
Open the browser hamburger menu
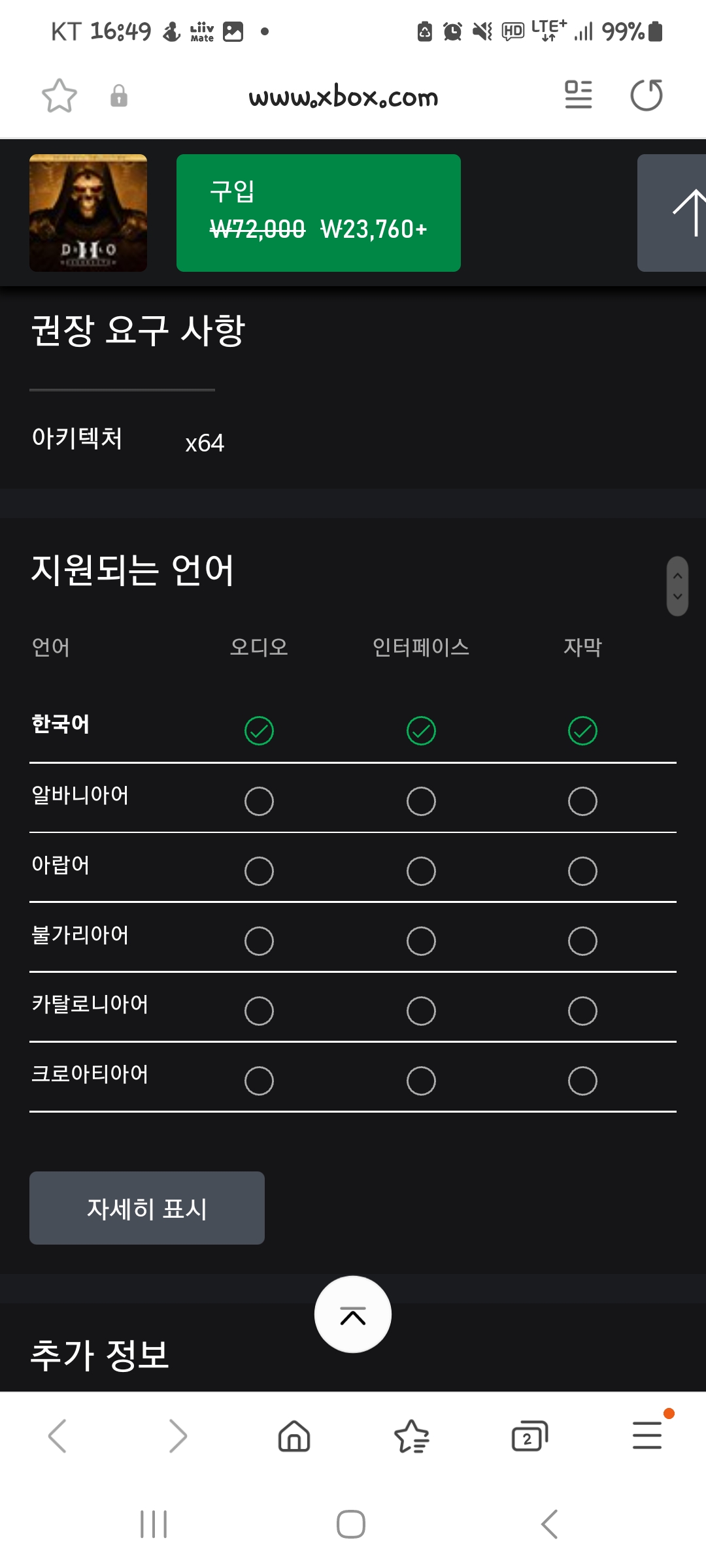click(x=647, y=1436)
